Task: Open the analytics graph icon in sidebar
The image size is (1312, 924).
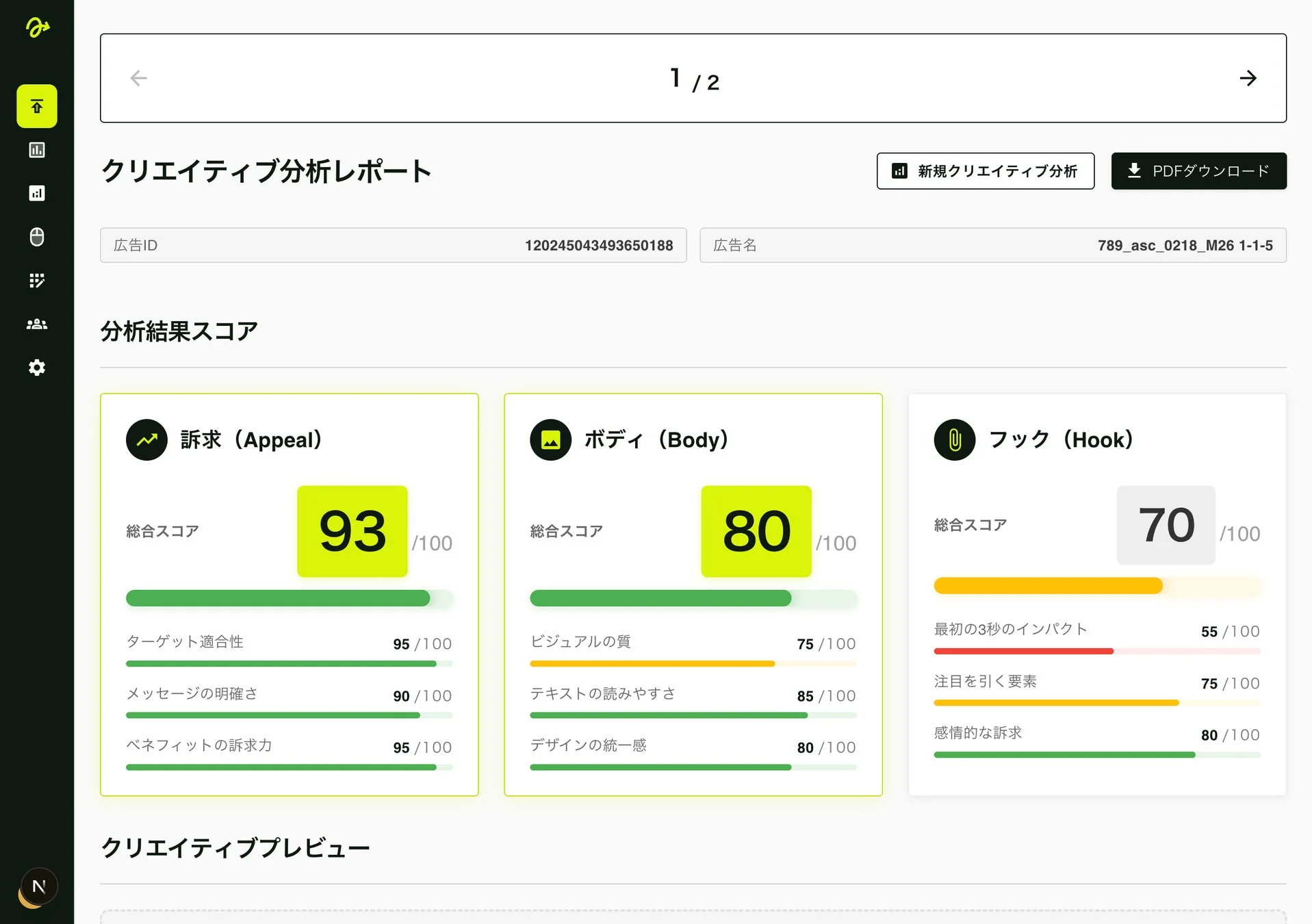Action: pyautogui.click(x=36, y=193)
